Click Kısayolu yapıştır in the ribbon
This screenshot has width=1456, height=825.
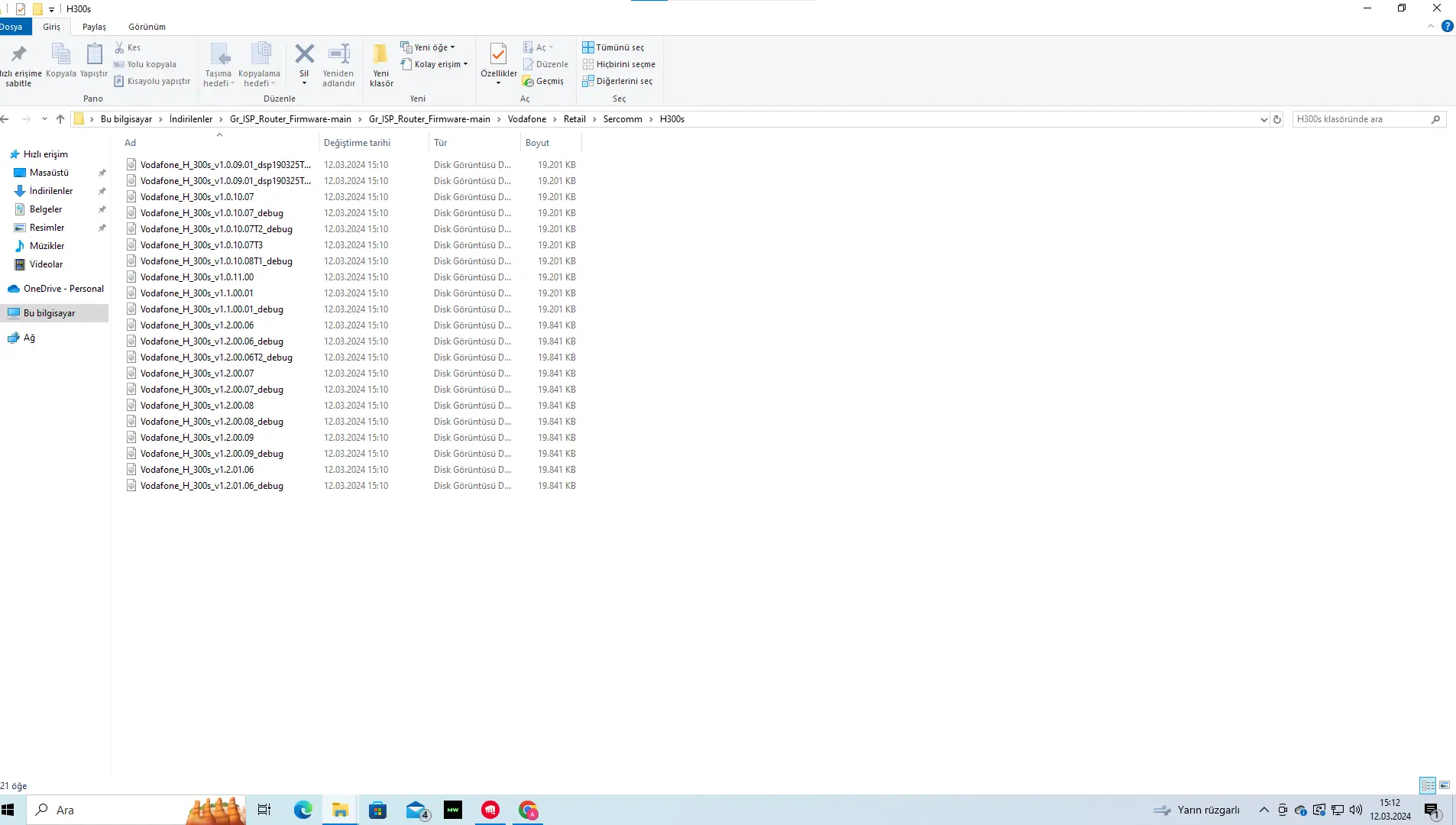tap(151, 81)
